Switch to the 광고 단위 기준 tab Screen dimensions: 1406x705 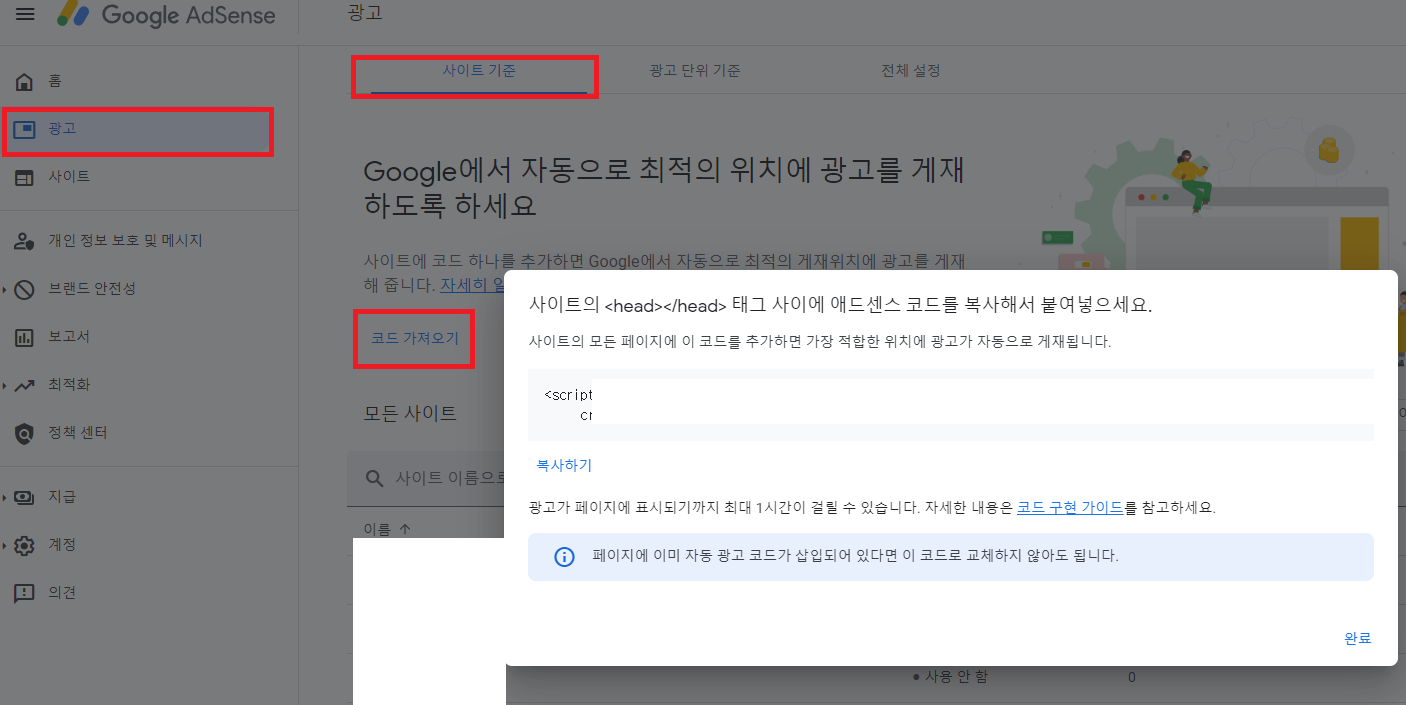[x=695, y=71]
